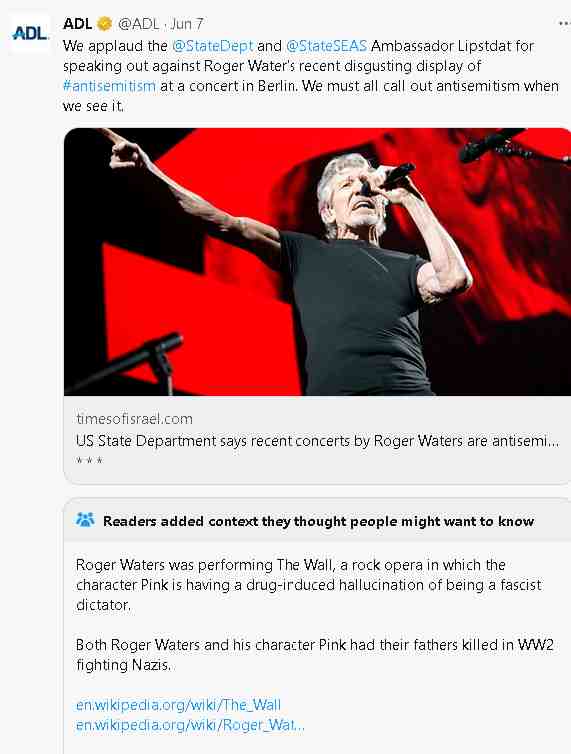Open the Jun 7 tweet timestamp

click(187, 24)
